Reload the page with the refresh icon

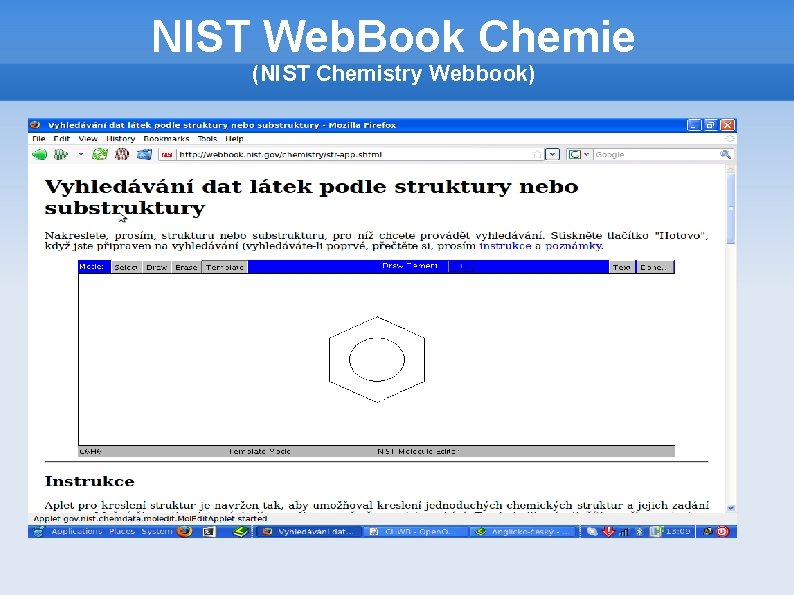pyautogui.click(x=100, y=154)
